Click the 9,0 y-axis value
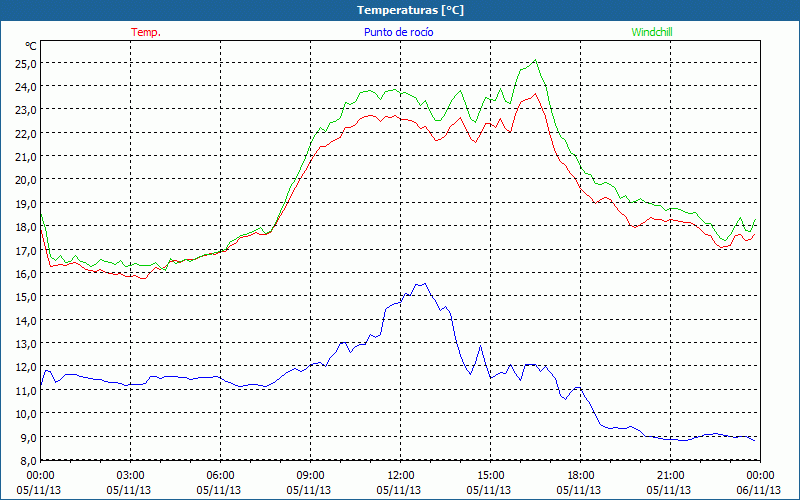The width and height of the screenshot is (800, 500). tap(27, 437)
